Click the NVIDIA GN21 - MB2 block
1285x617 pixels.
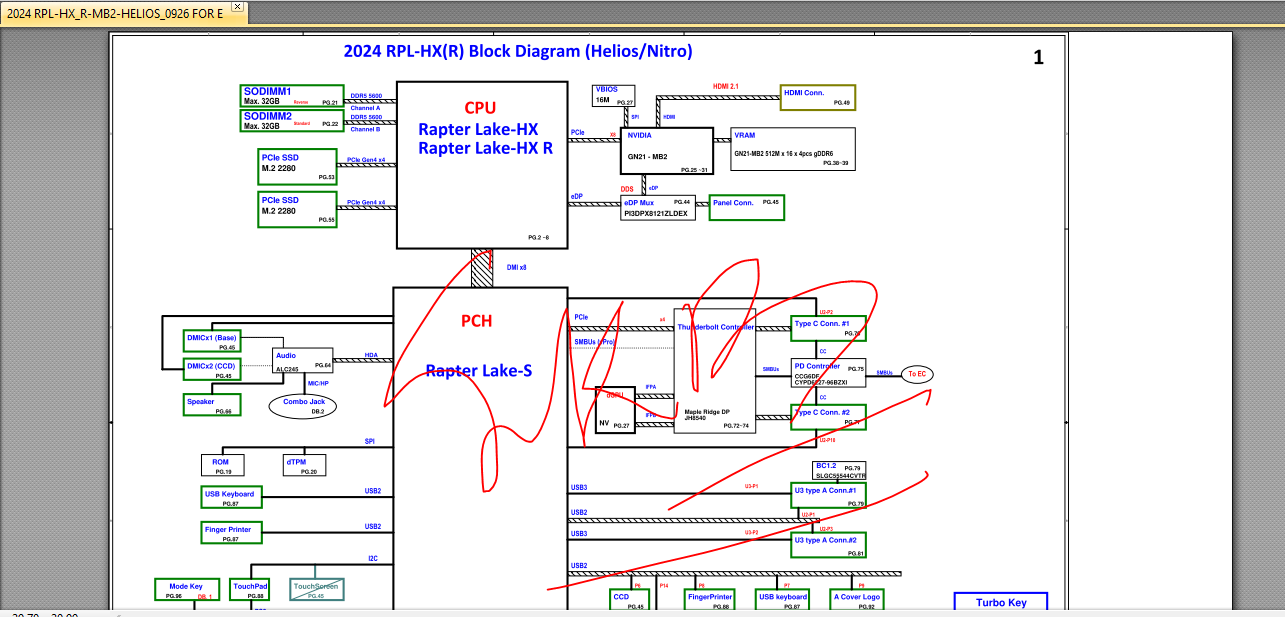coord(667,150)
